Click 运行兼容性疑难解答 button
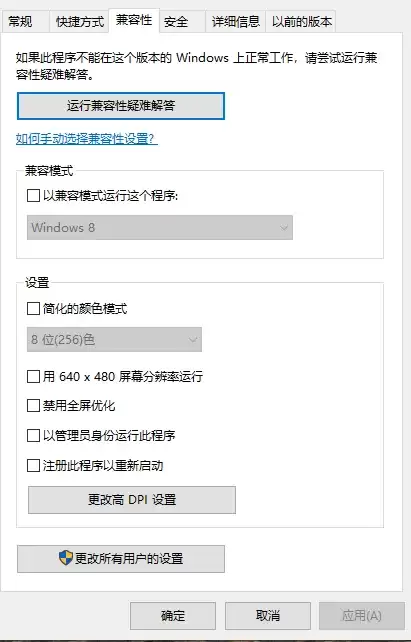 pyautogui.click(x=121, y=106)
